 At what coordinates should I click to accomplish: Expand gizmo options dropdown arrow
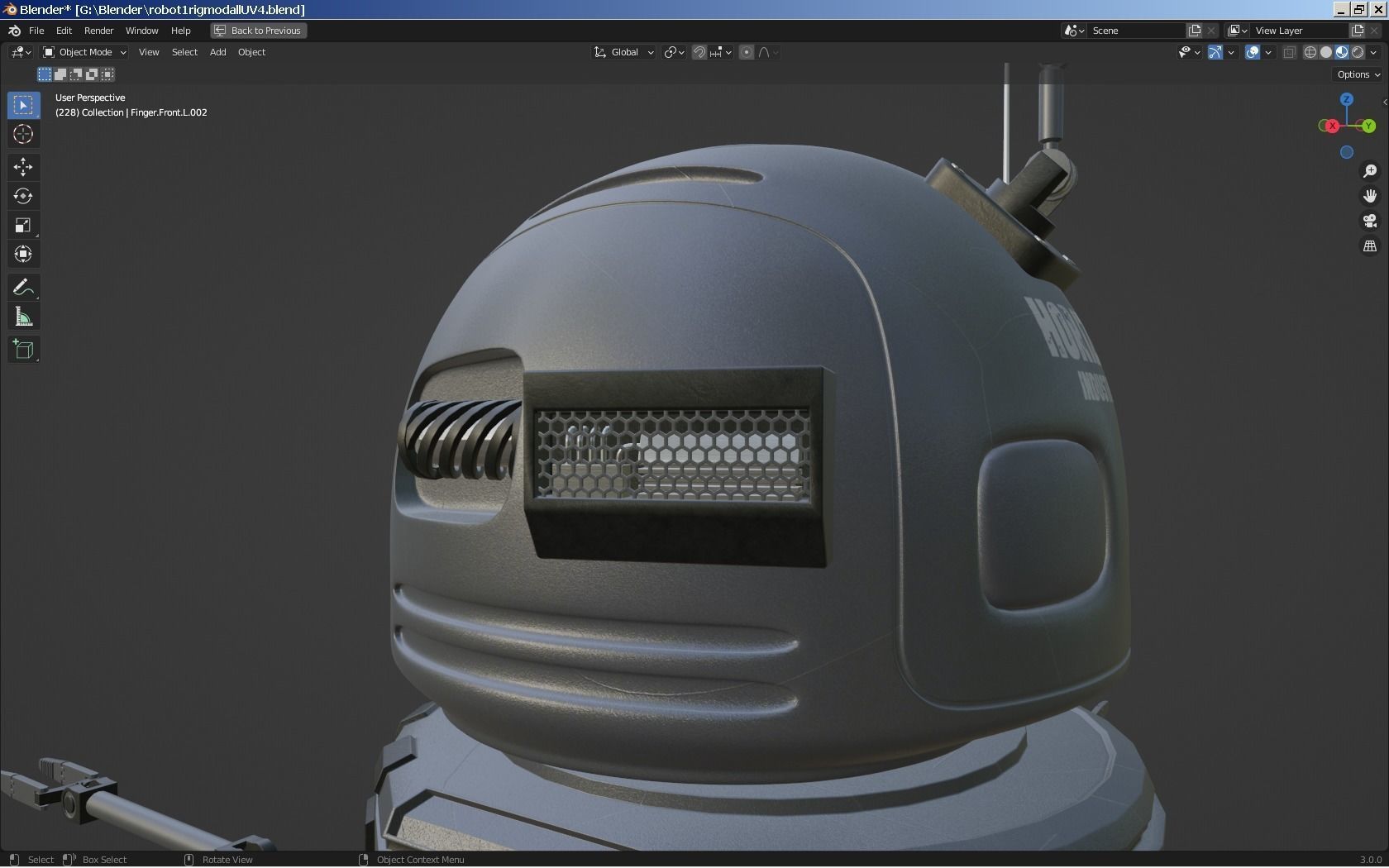[1231, 52]
